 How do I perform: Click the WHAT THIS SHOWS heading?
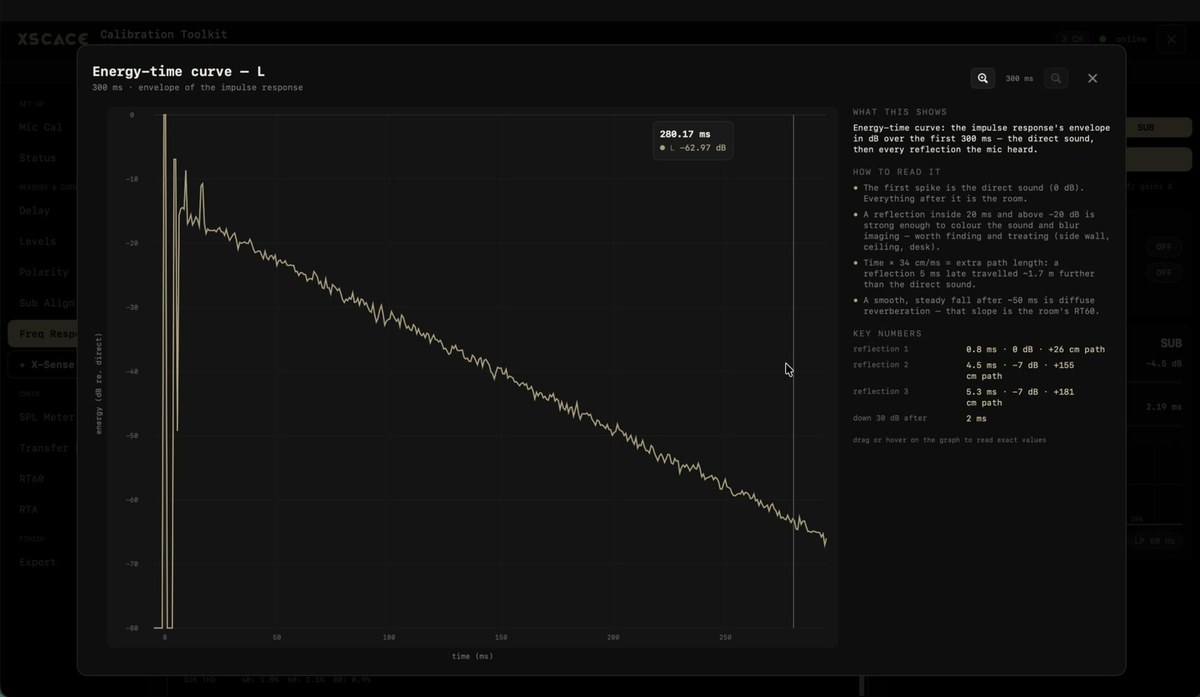[x=900, y=112]
